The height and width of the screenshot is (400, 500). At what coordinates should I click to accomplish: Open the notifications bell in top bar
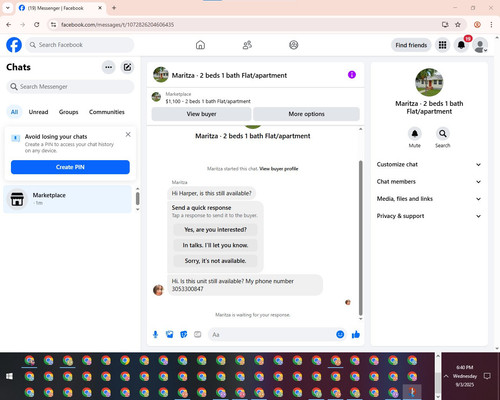[461, 45]
